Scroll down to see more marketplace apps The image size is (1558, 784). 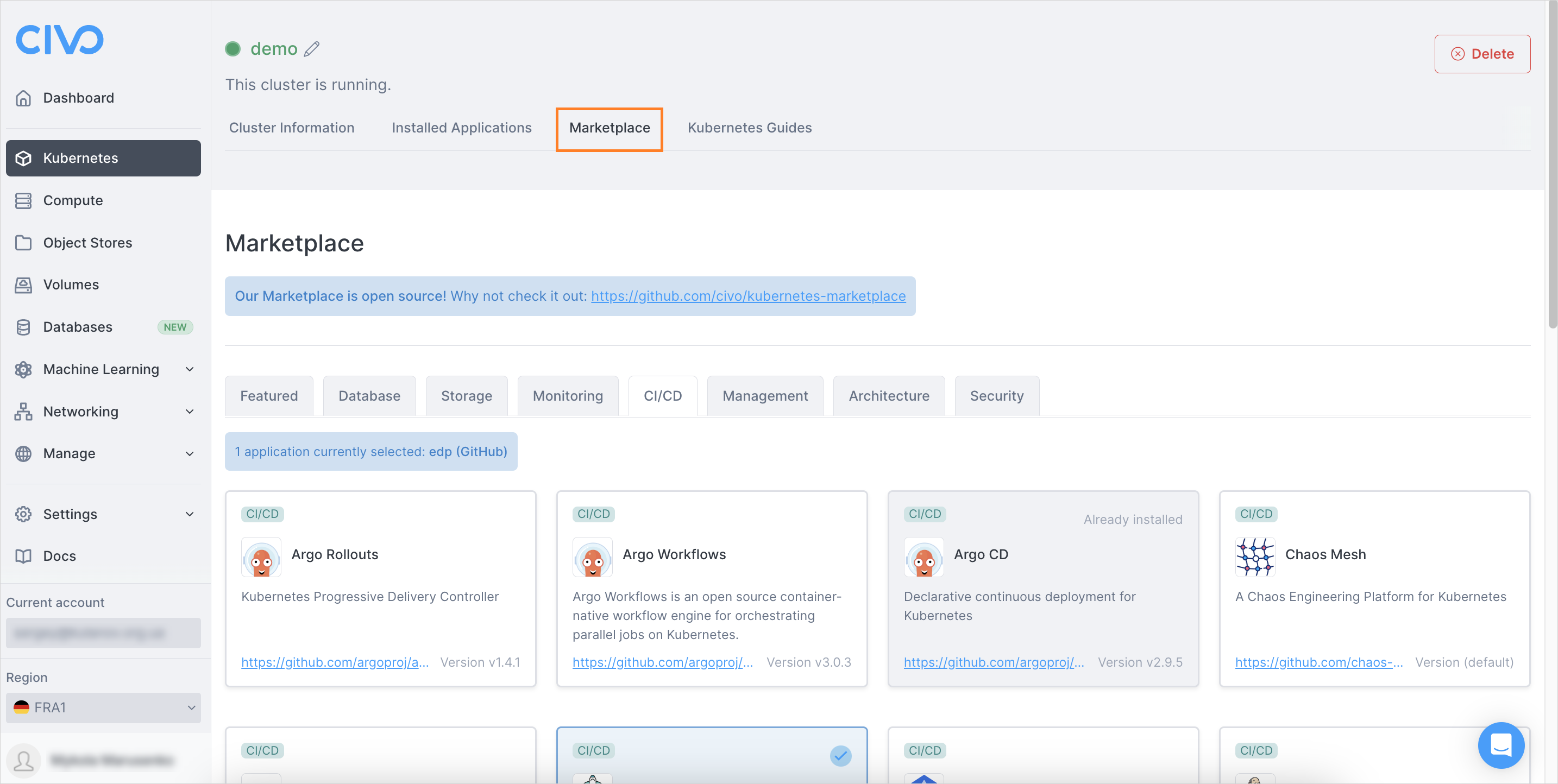coord(1549,600)
